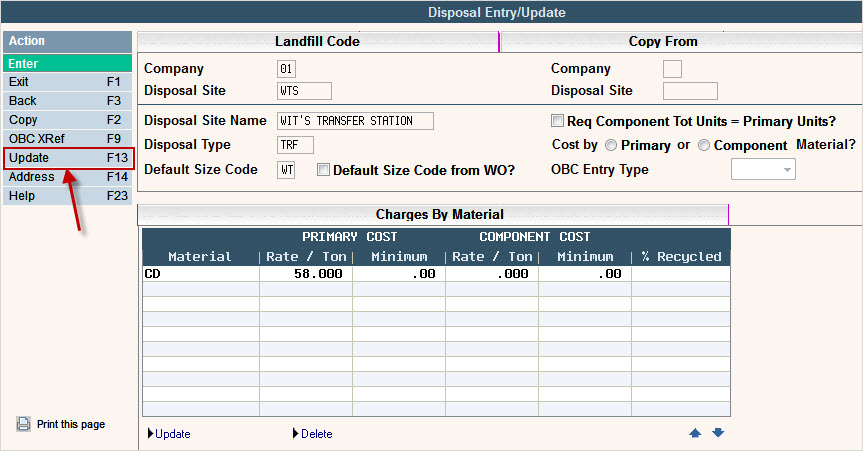Click Copy From Disposal Site field
Screen dimensions: 863x451
click(x=690, y=91)
